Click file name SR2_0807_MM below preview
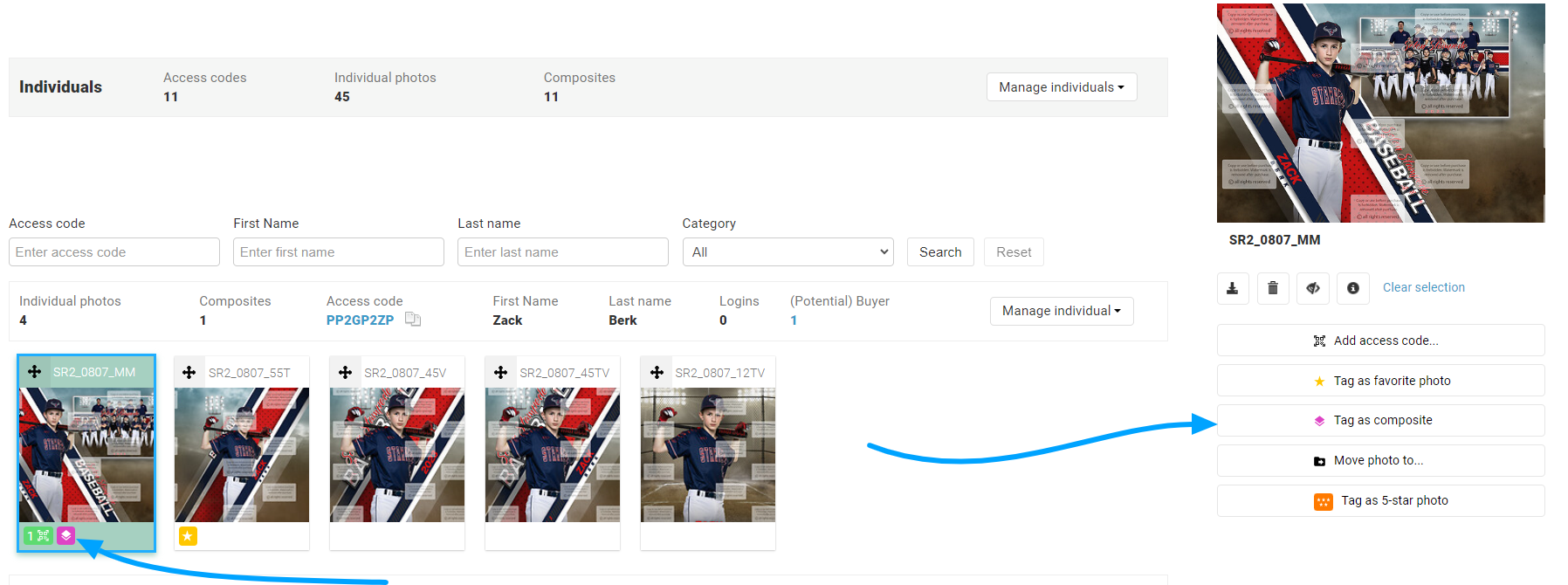The width and height of the screenshot is (1568, 585). (1275, 240)
